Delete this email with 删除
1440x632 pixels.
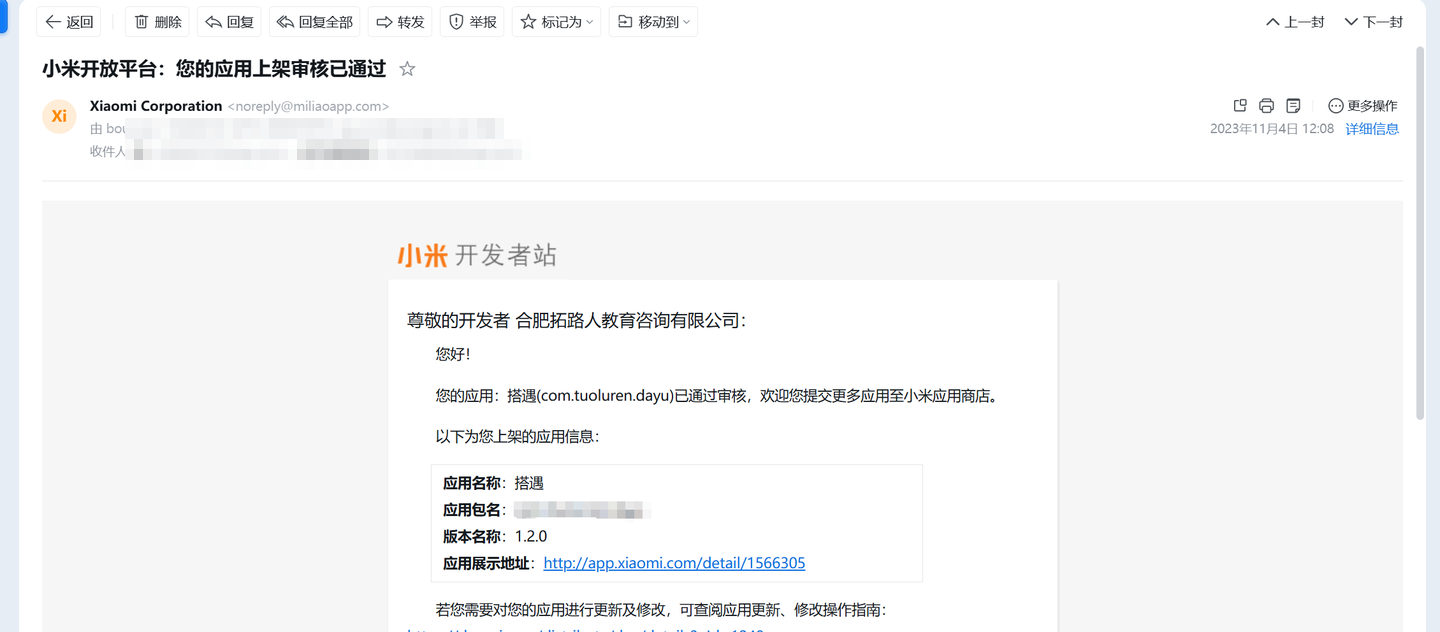coord(157,22)
